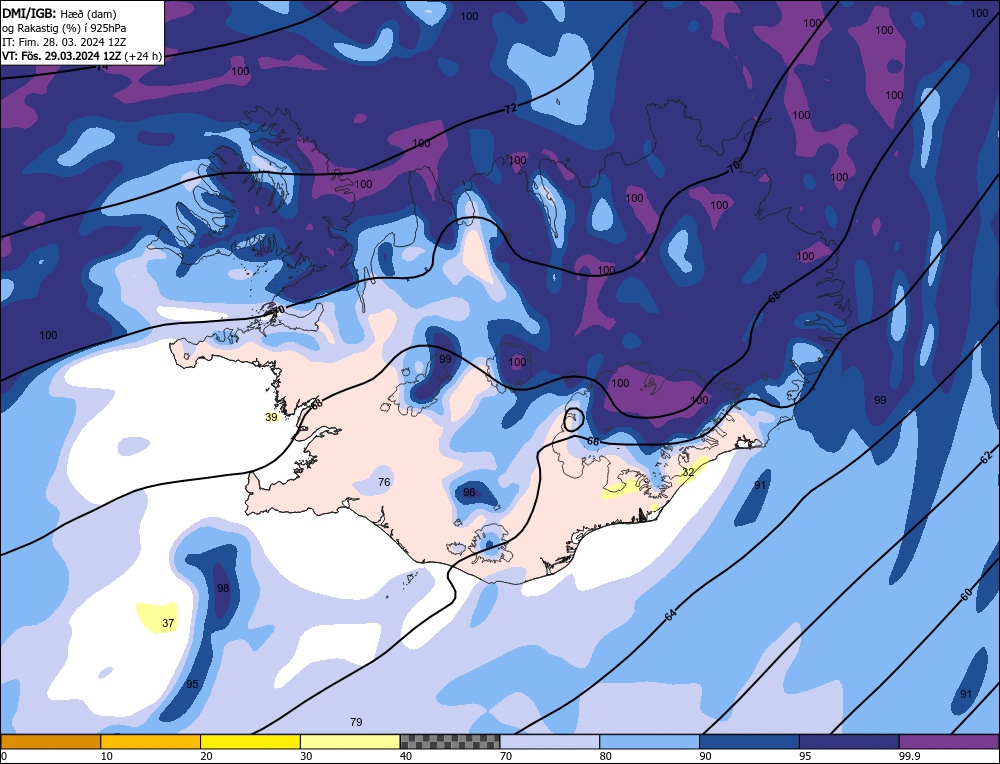Select the 'VT: Fös. 29.03.2024 12Z (+24 h)' line
The height and width of the screenshot is (764, 1000).
82,56
